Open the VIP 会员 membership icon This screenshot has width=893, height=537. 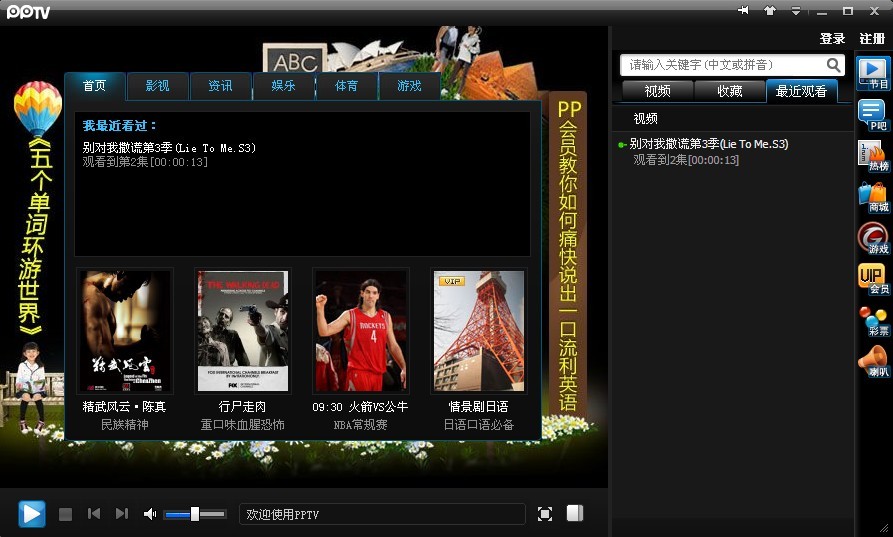873,279
